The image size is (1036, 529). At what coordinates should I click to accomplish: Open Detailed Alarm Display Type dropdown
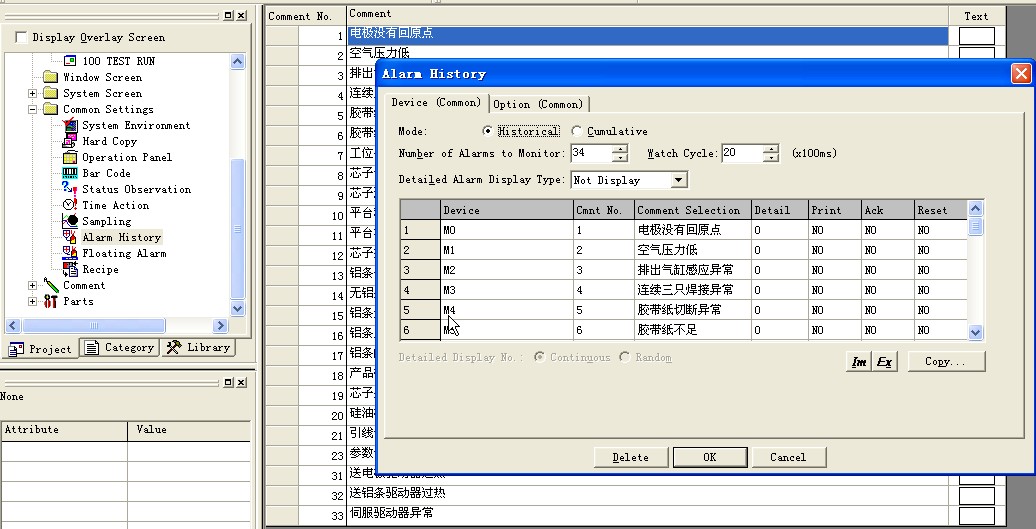click(x=678, y=180)
